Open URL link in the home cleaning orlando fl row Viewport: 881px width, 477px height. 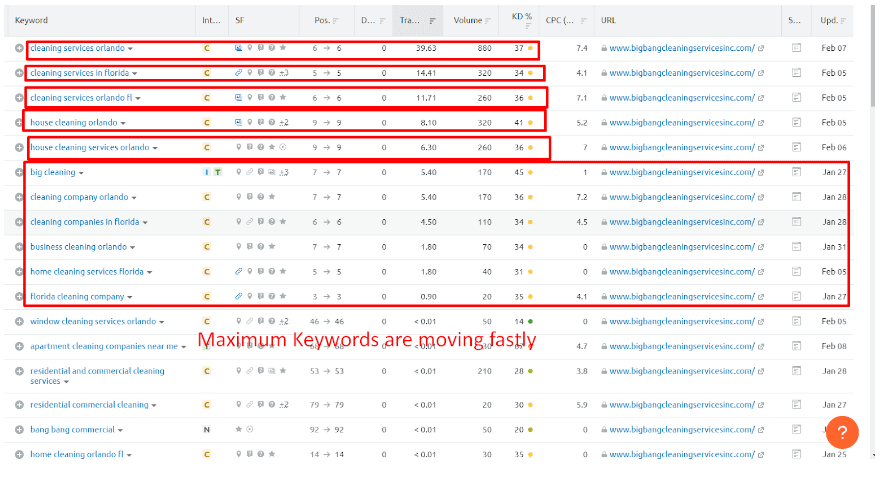click(x=682, y=454)
